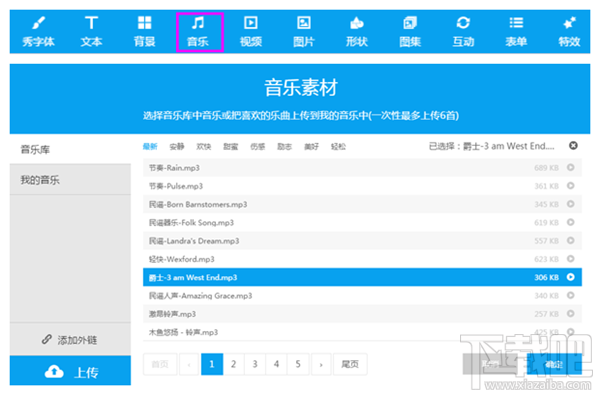
Task: Go to page 5
Action: [298, 364]
